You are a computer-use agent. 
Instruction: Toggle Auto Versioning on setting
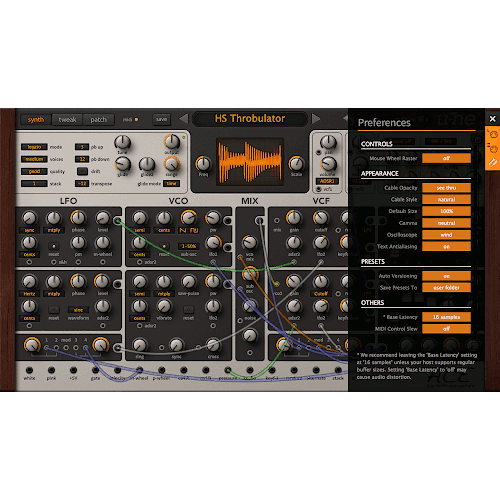(x=446, y=276)
